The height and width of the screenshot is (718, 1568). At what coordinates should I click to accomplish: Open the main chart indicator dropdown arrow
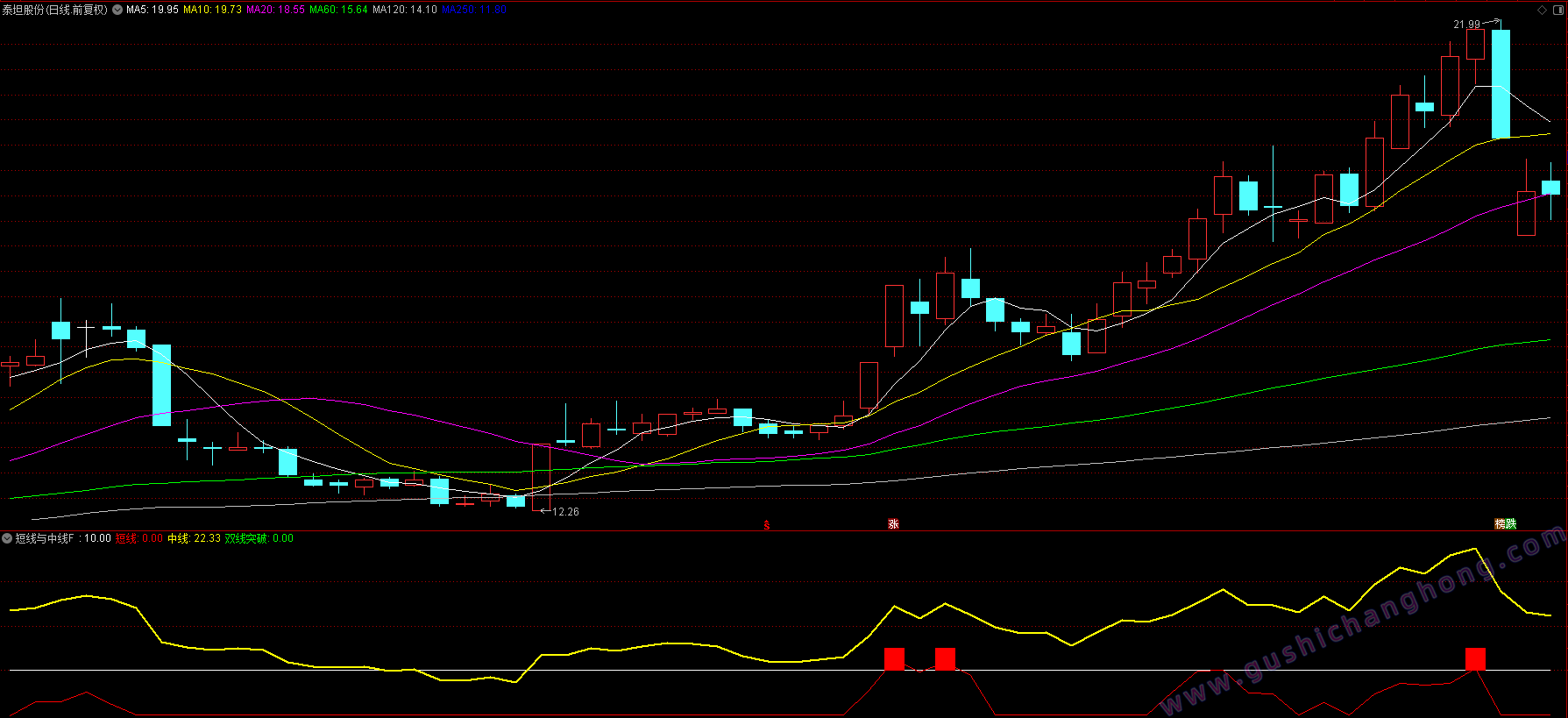click(117, 10)
